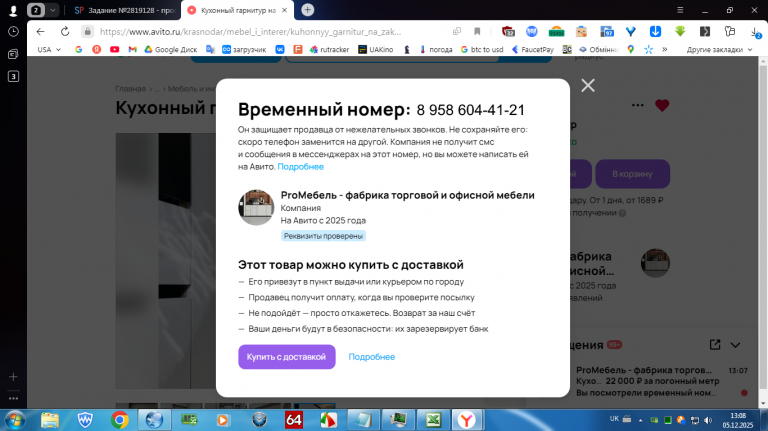Expand the tab group dropdown arrow
Viewport: 768px width, 431px height.
(52, 10)
